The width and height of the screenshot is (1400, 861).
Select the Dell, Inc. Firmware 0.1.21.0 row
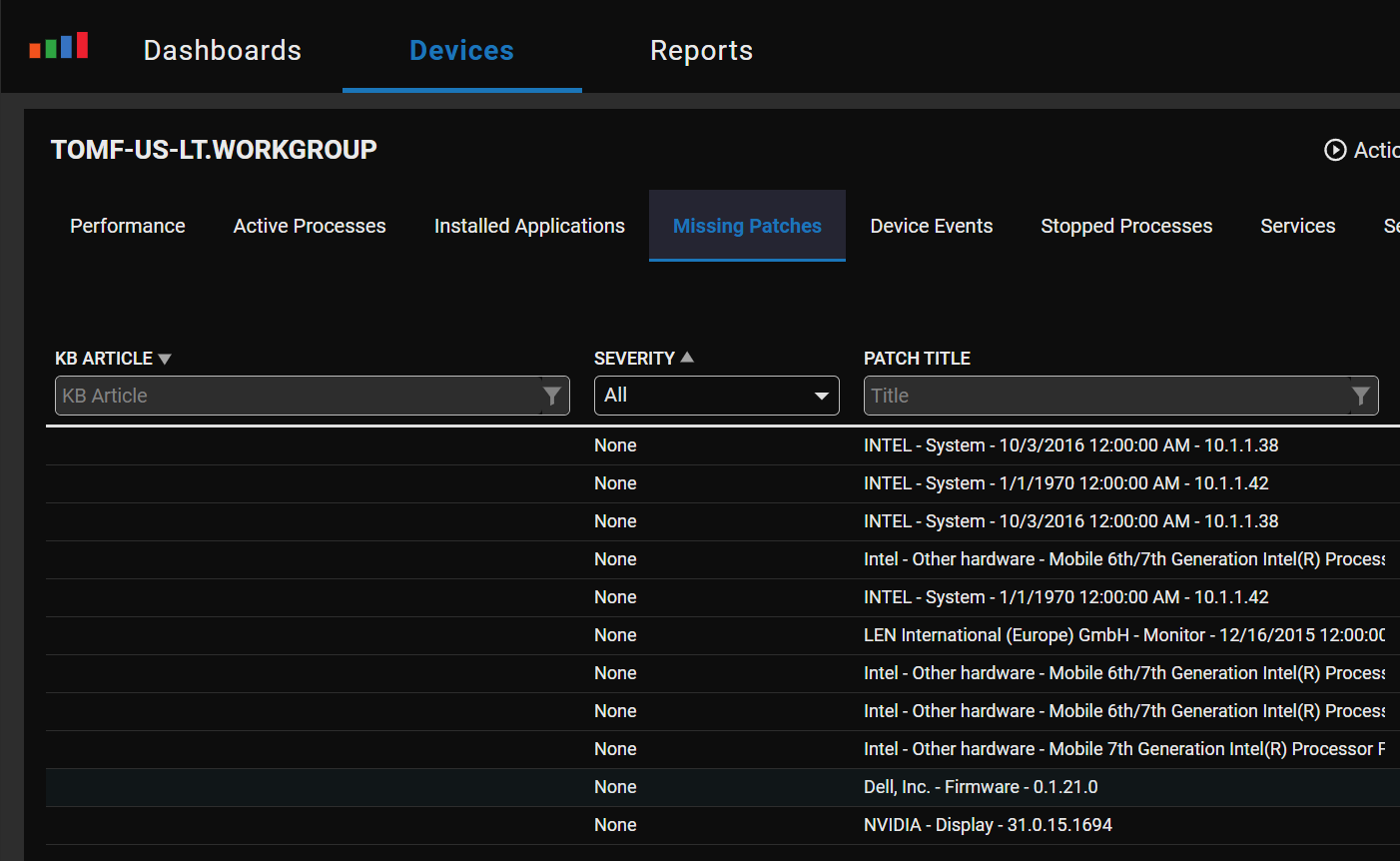pyautogui.click(x=723, y=787)
